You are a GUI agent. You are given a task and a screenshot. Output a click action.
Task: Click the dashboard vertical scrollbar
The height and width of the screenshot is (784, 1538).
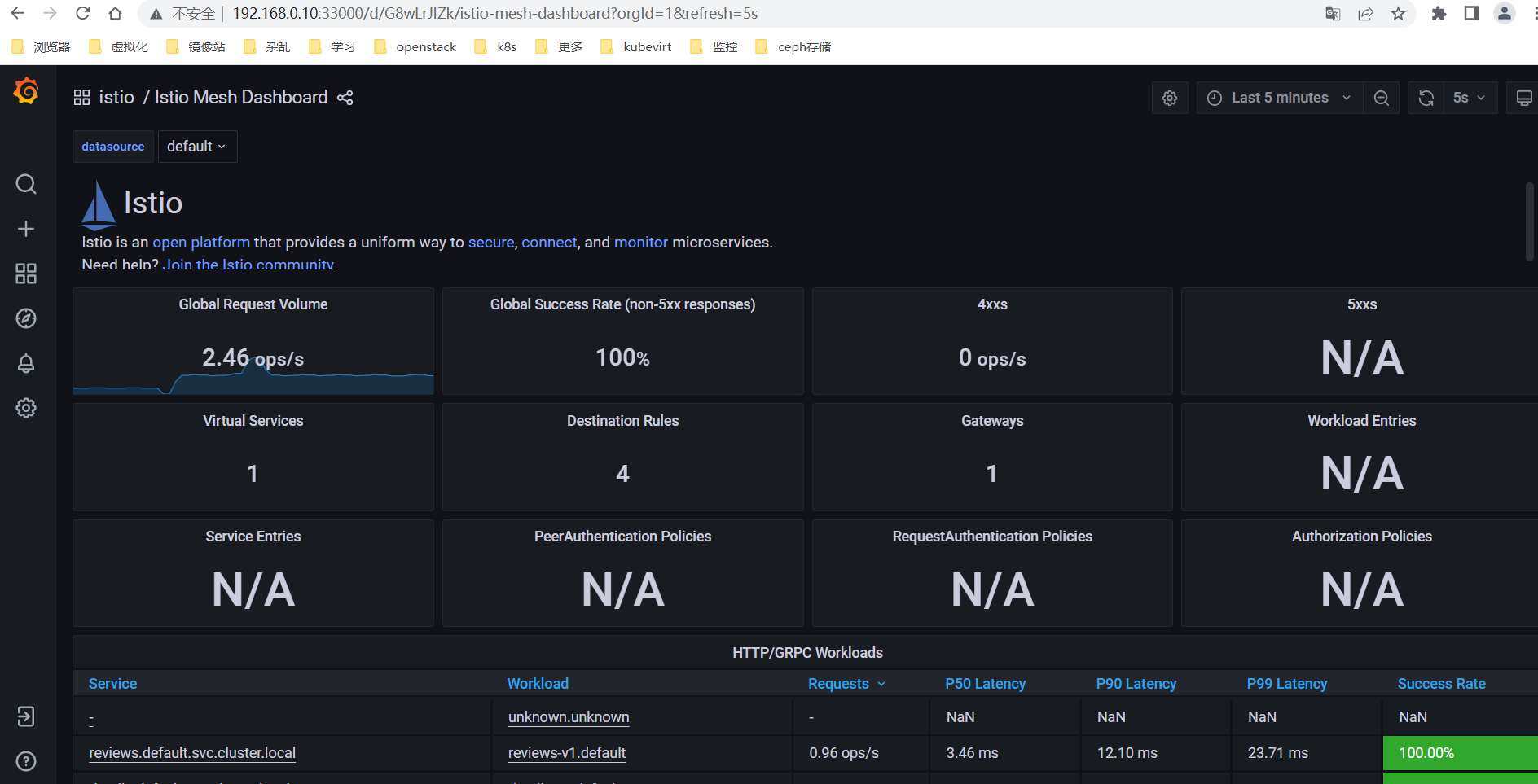point(1530,221)
